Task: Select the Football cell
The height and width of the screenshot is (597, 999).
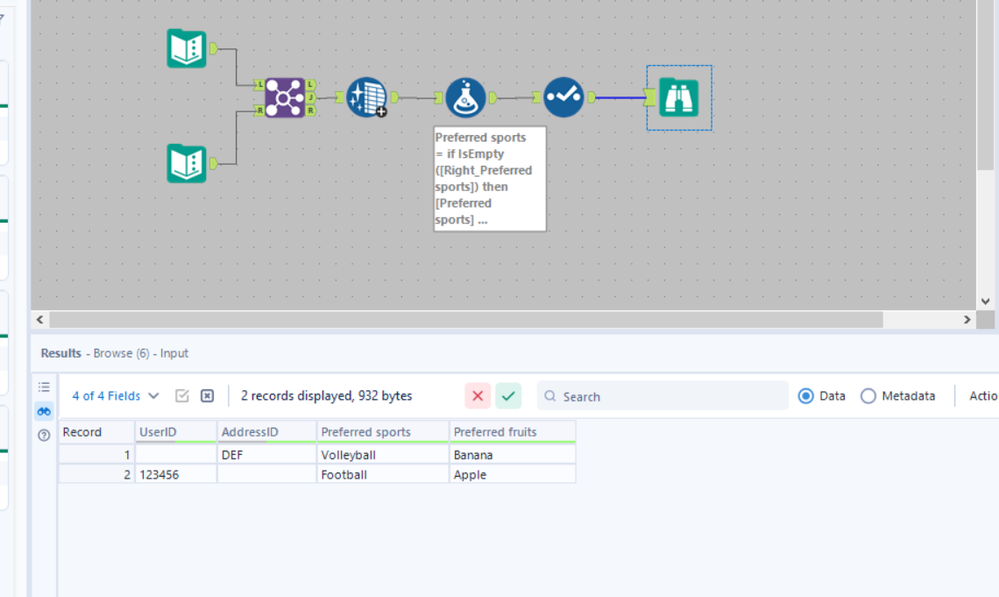Action: coord(383,475)
